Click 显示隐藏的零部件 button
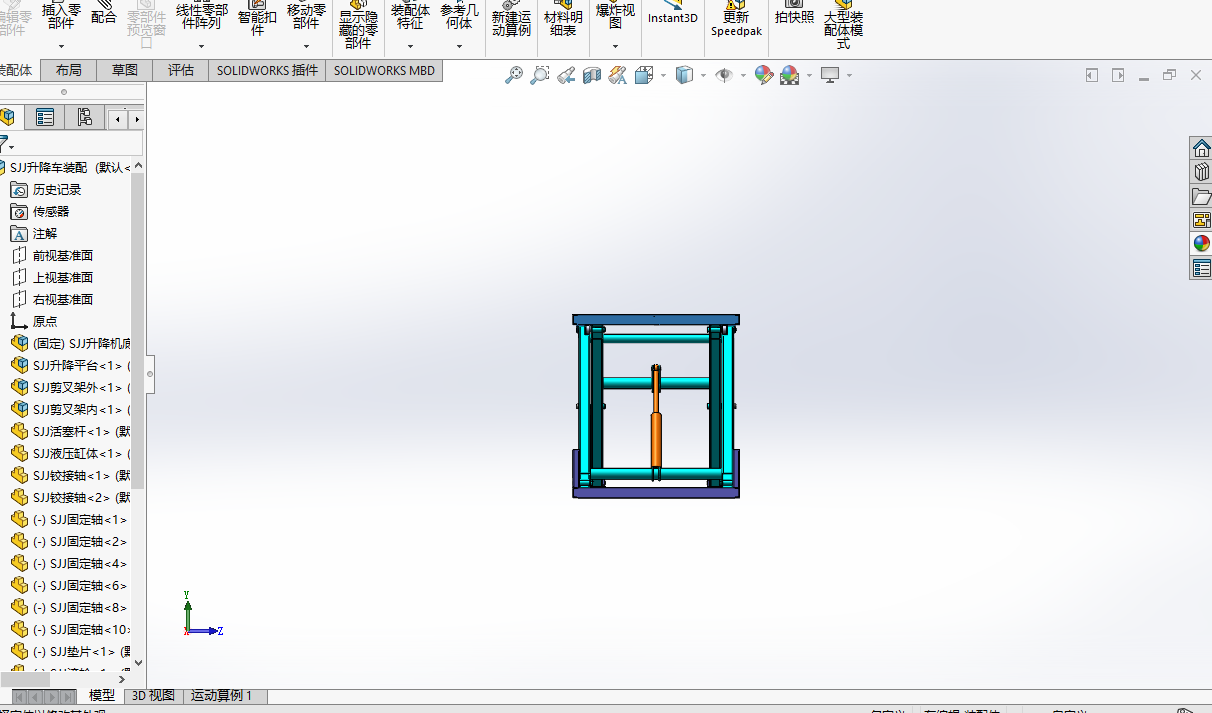Viewport: 1212px width, 713px height. coord(357,25)
